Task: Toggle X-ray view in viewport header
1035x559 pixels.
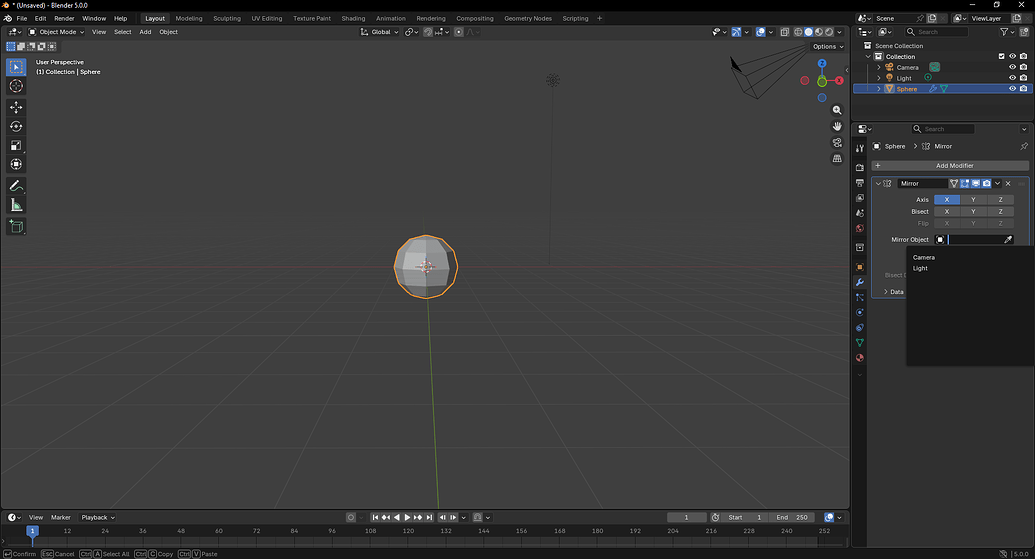Action: coord(784,32)
